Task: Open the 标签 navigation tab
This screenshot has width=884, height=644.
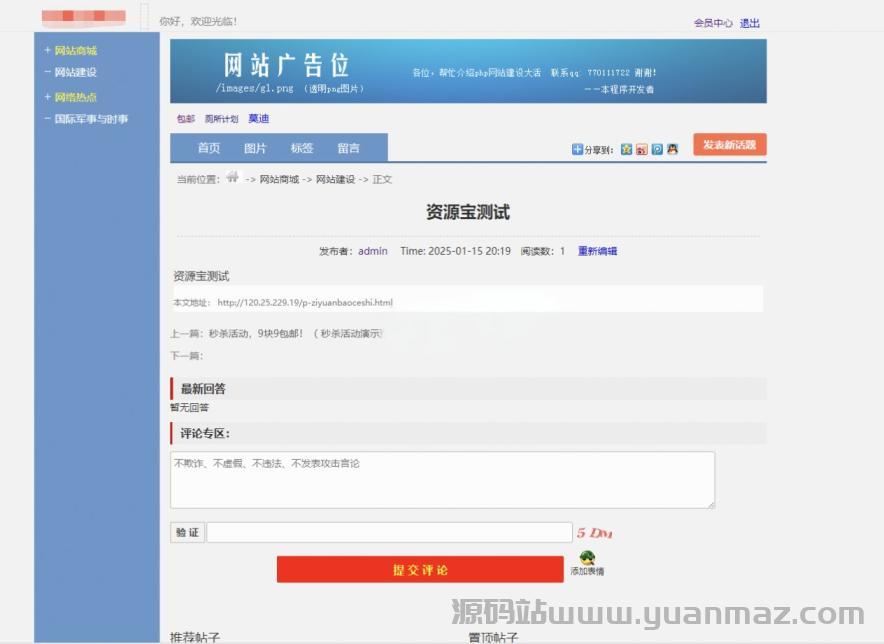Action: (x=302, y=148)
